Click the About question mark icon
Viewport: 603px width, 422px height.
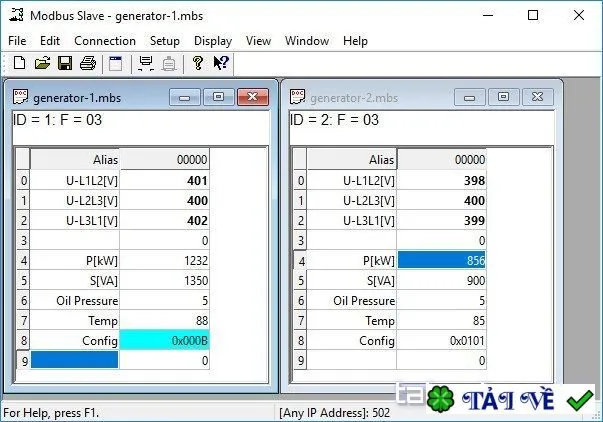tap(198, 63)
